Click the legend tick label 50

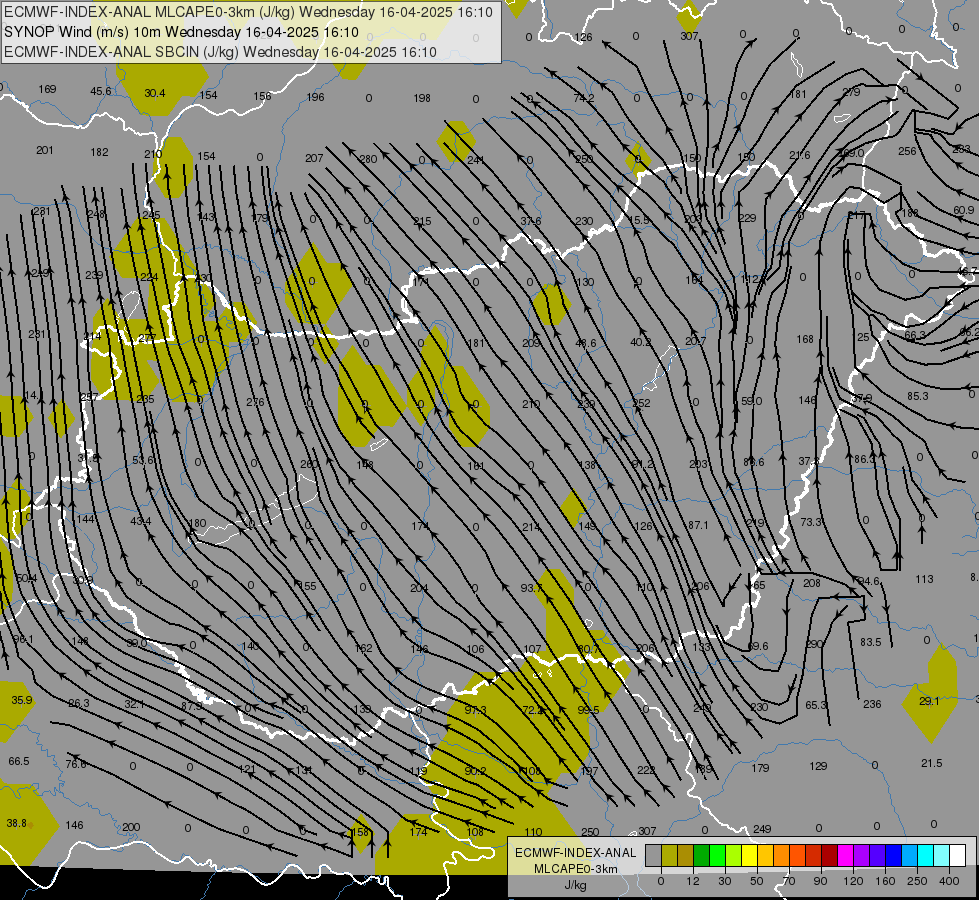(757, 881)
